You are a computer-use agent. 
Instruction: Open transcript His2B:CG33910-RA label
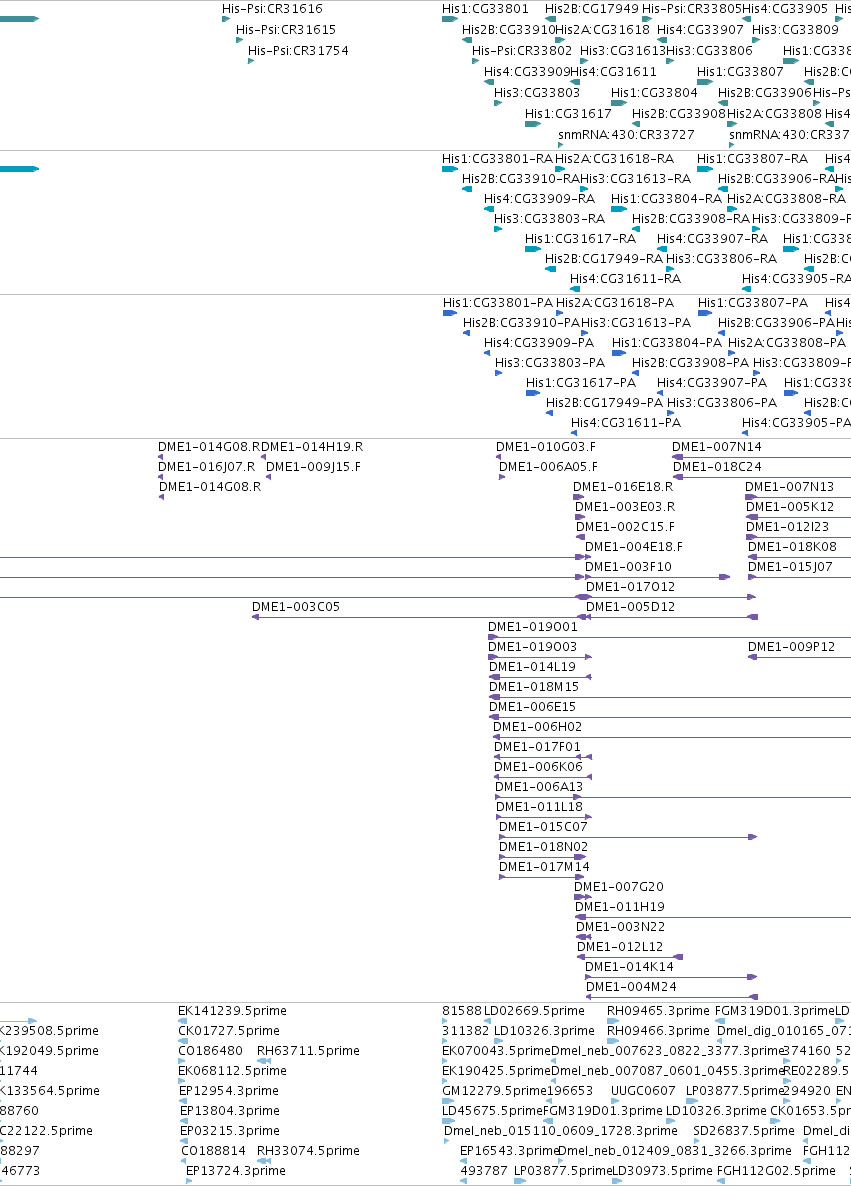(x=521, y=179)
